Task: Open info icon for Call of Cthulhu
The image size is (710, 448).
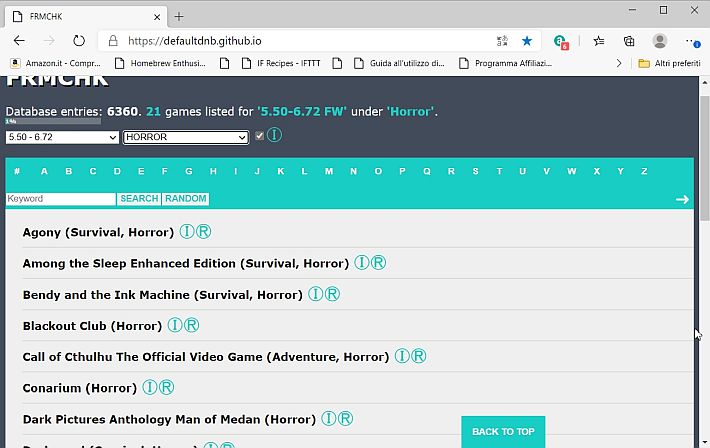Action: (402, 356)
